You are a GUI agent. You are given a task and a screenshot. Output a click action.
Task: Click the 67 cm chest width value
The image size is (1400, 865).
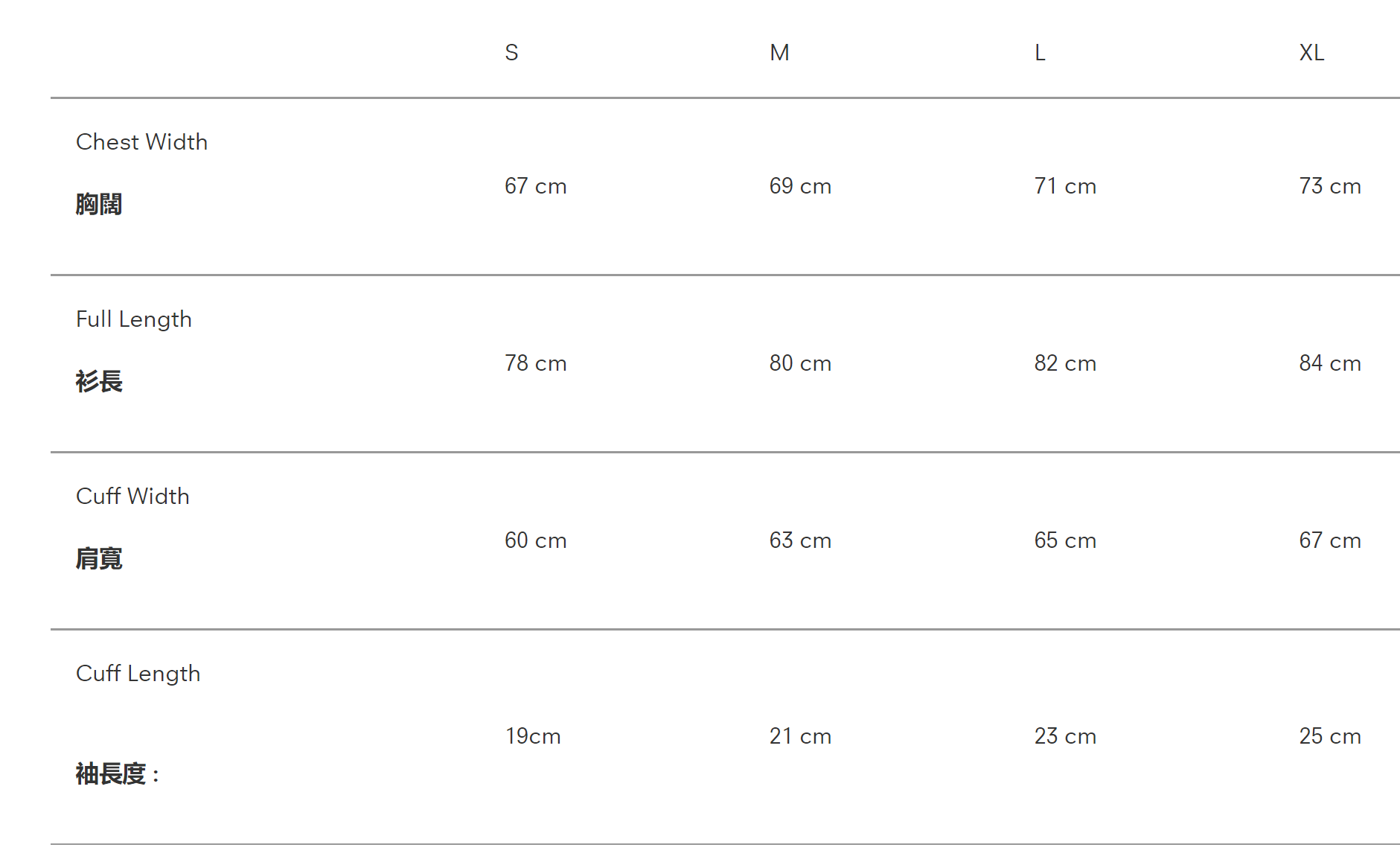535,186
